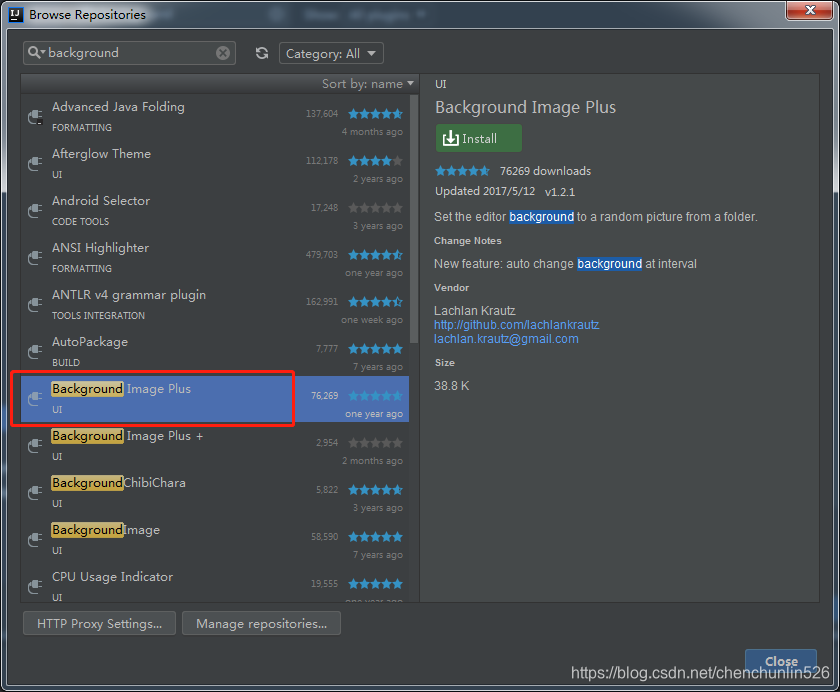Focus the plugin search input field
The width and height of the screenshot is (840, 692).
131,52
